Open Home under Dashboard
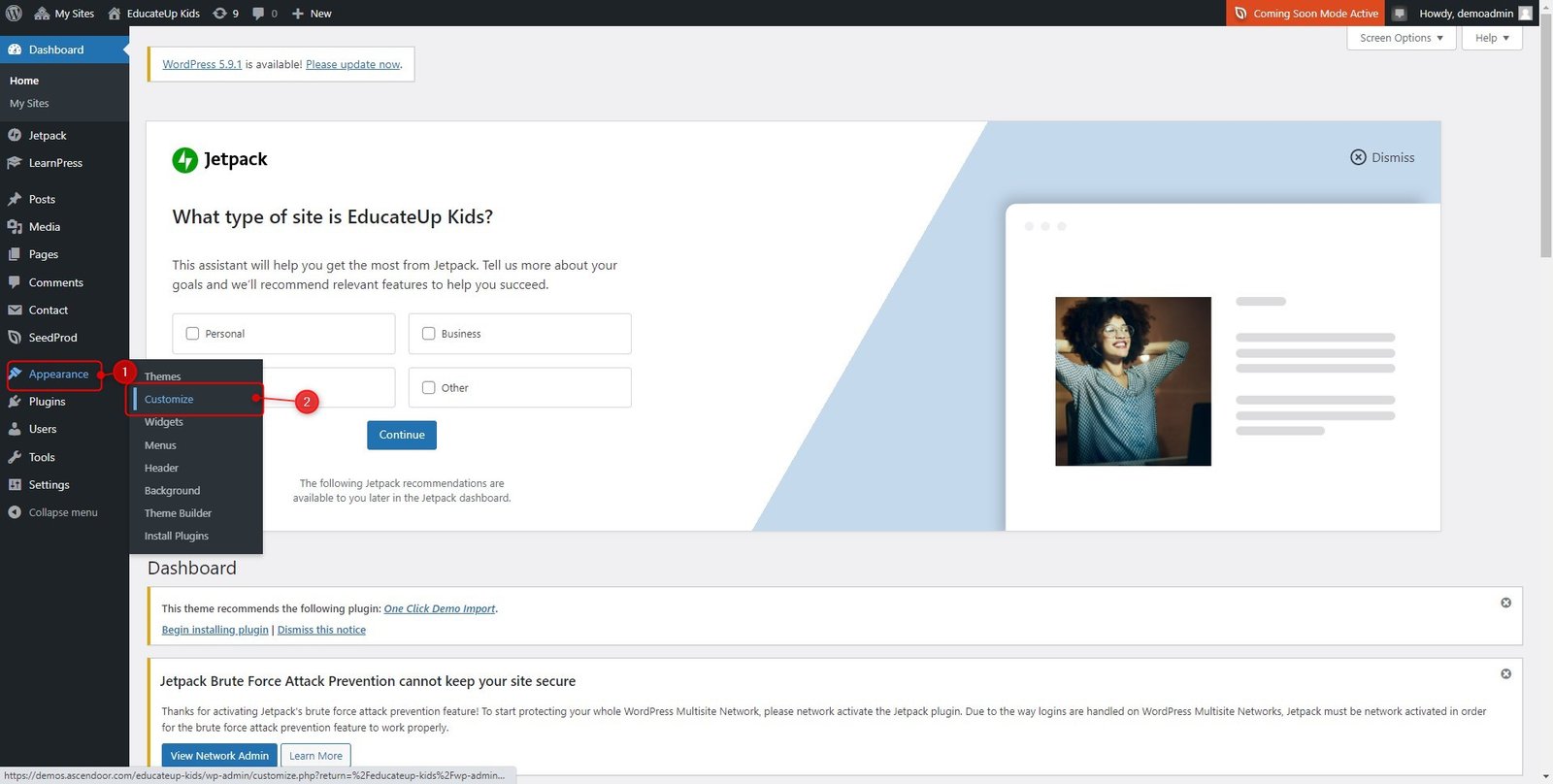The image size is (1553, 784). pos(24,81)
